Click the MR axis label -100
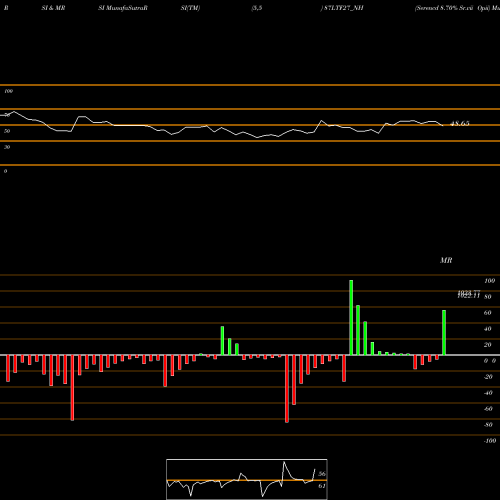 click(490, 441)
